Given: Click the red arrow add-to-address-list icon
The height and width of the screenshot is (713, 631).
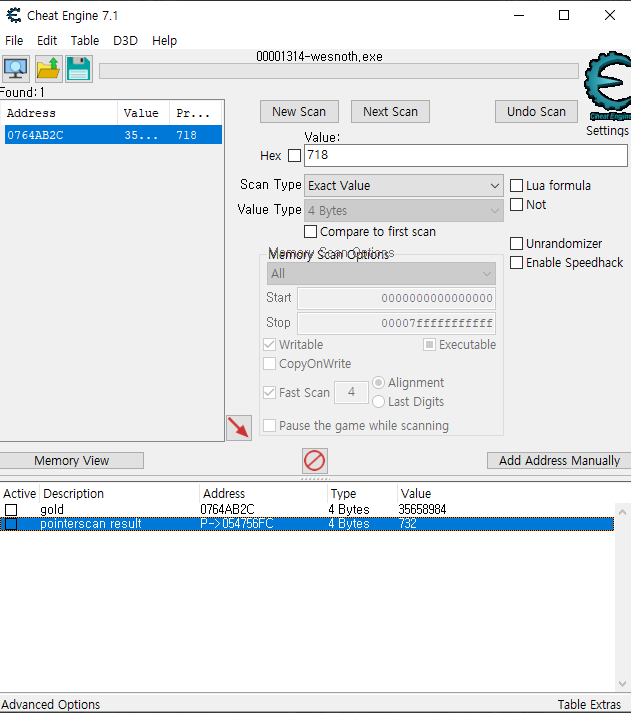Looking at the screenshot, I should [x=239, y=427].
